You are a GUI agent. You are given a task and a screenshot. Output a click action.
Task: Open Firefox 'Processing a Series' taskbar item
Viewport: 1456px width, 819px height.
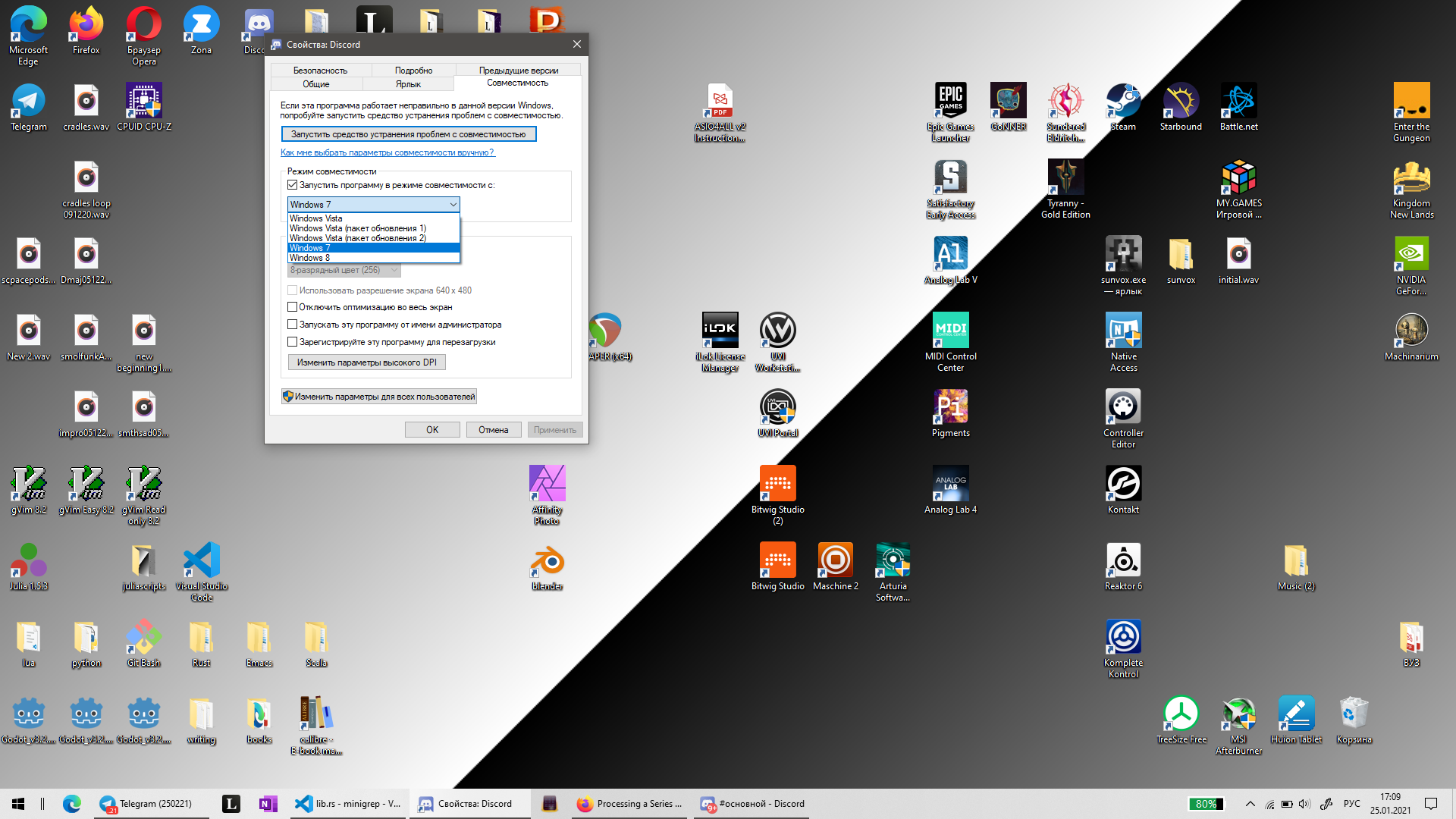629,804
